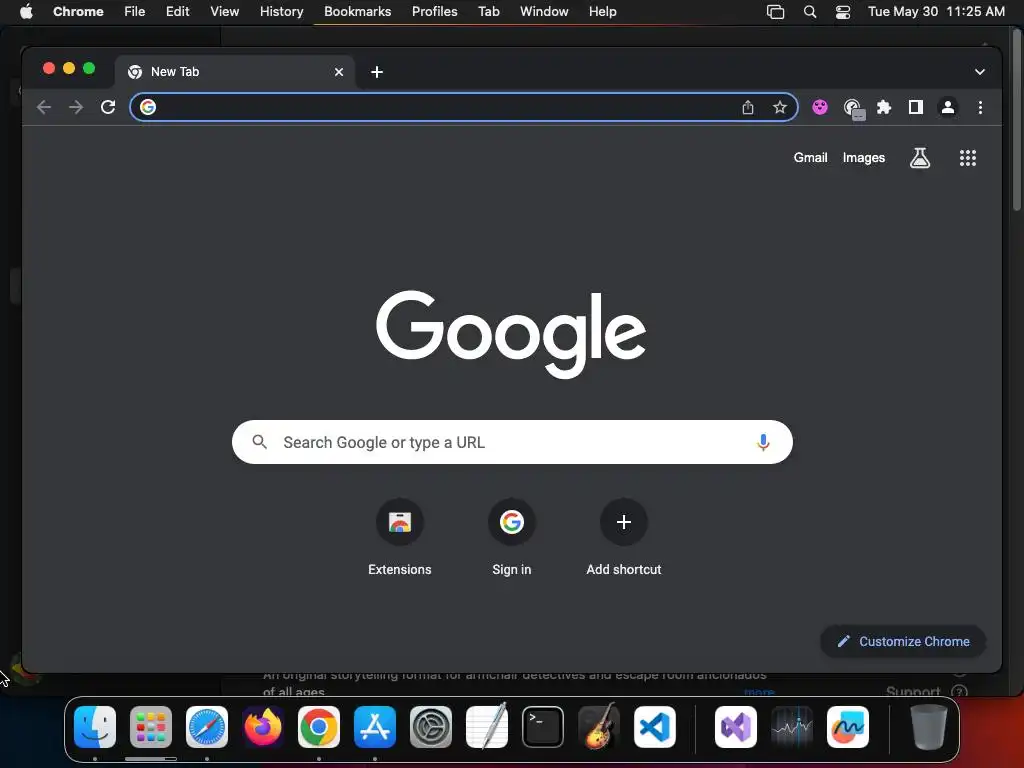Open Spotlight search in menu bar
1024x768 pixels.
[810, 12]
